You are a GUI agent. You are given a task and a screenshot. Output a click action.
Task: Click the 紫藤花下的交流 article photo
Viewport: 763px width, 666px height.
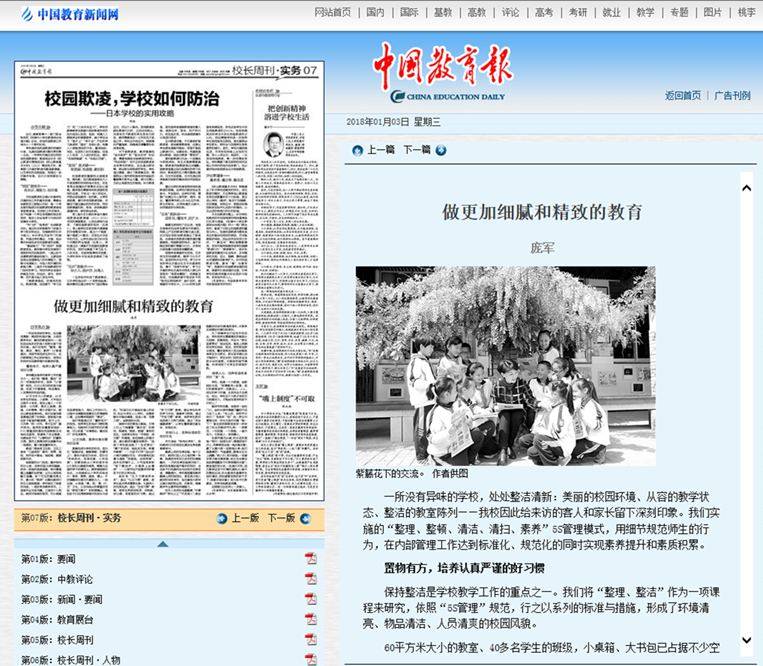click(x=506, y=365)
